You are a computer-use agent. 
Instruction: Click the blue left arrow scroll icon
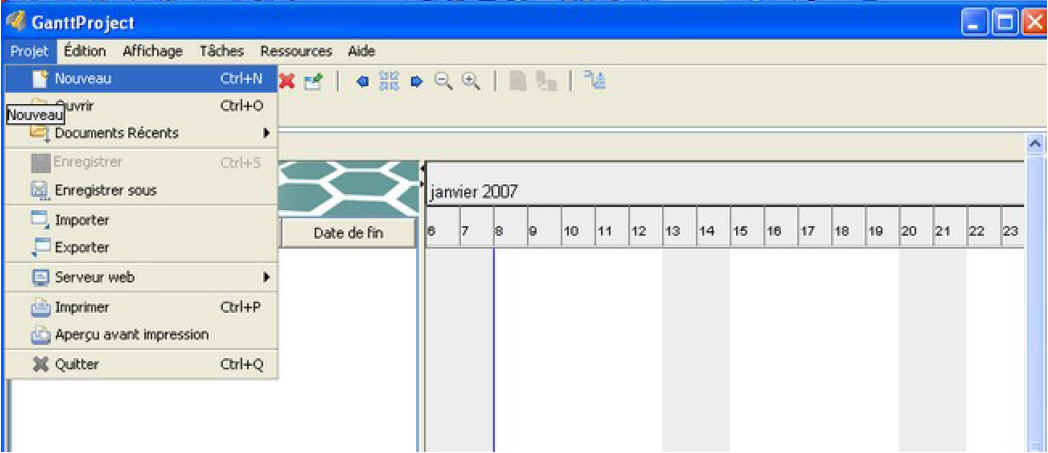[362, 82]
